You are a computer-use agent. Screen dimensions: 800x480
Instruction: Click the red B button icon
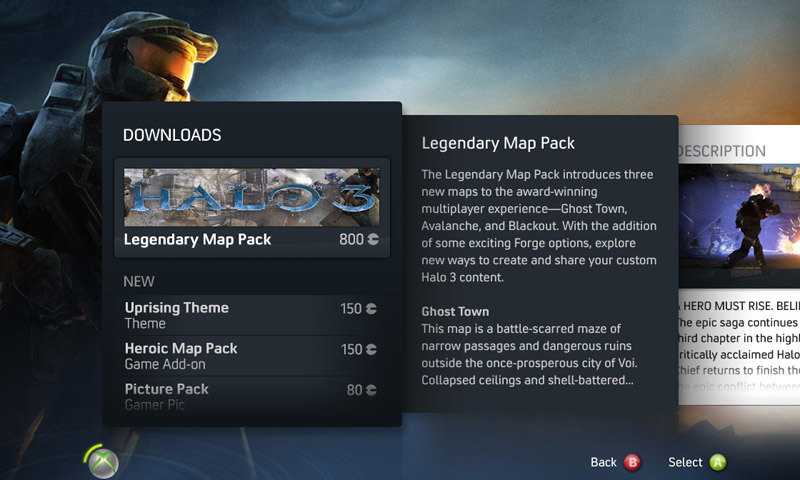point(632,463)
